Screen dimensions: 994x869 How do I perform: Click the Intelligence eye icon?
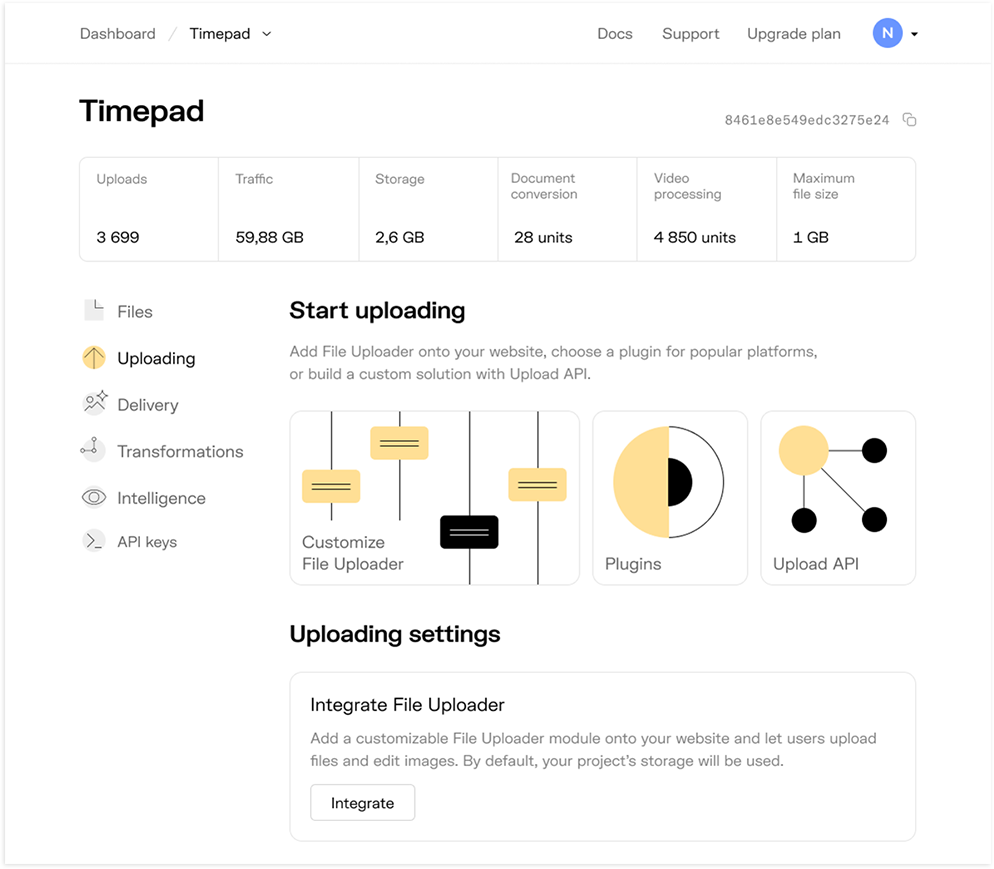click(94, 497)
